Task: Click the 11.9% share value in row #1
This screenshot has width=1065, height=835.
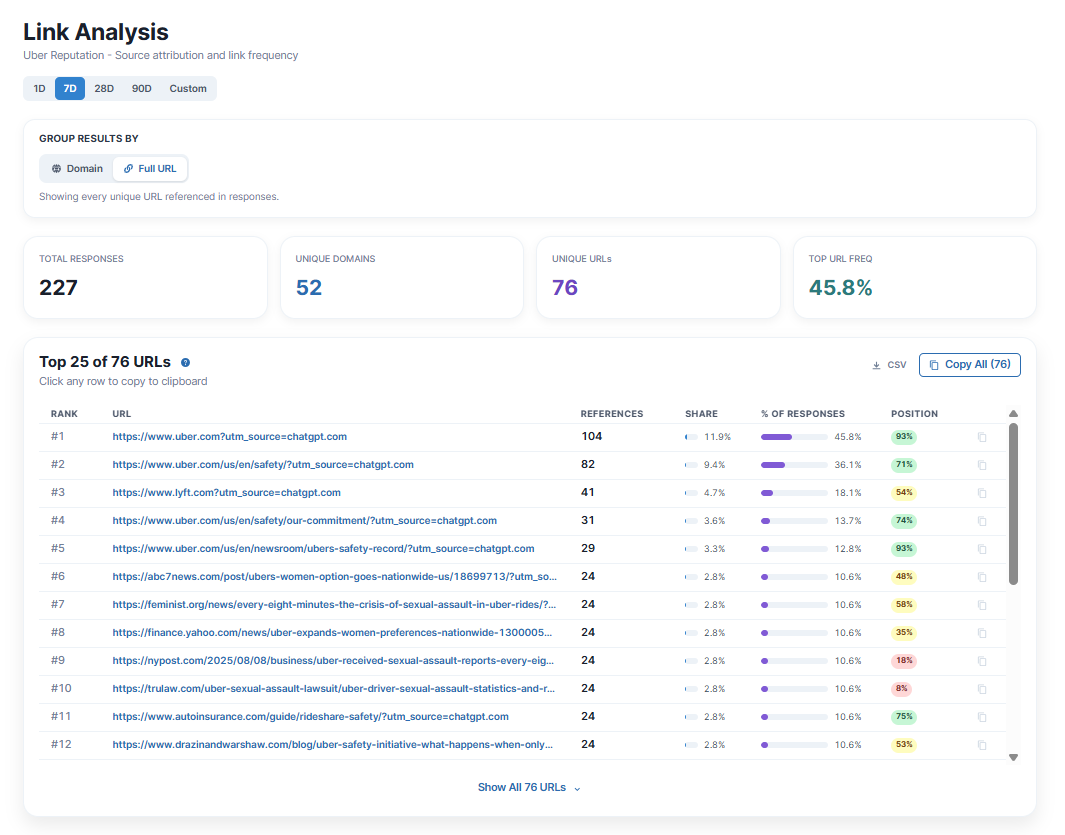Action: coord(717,437)
